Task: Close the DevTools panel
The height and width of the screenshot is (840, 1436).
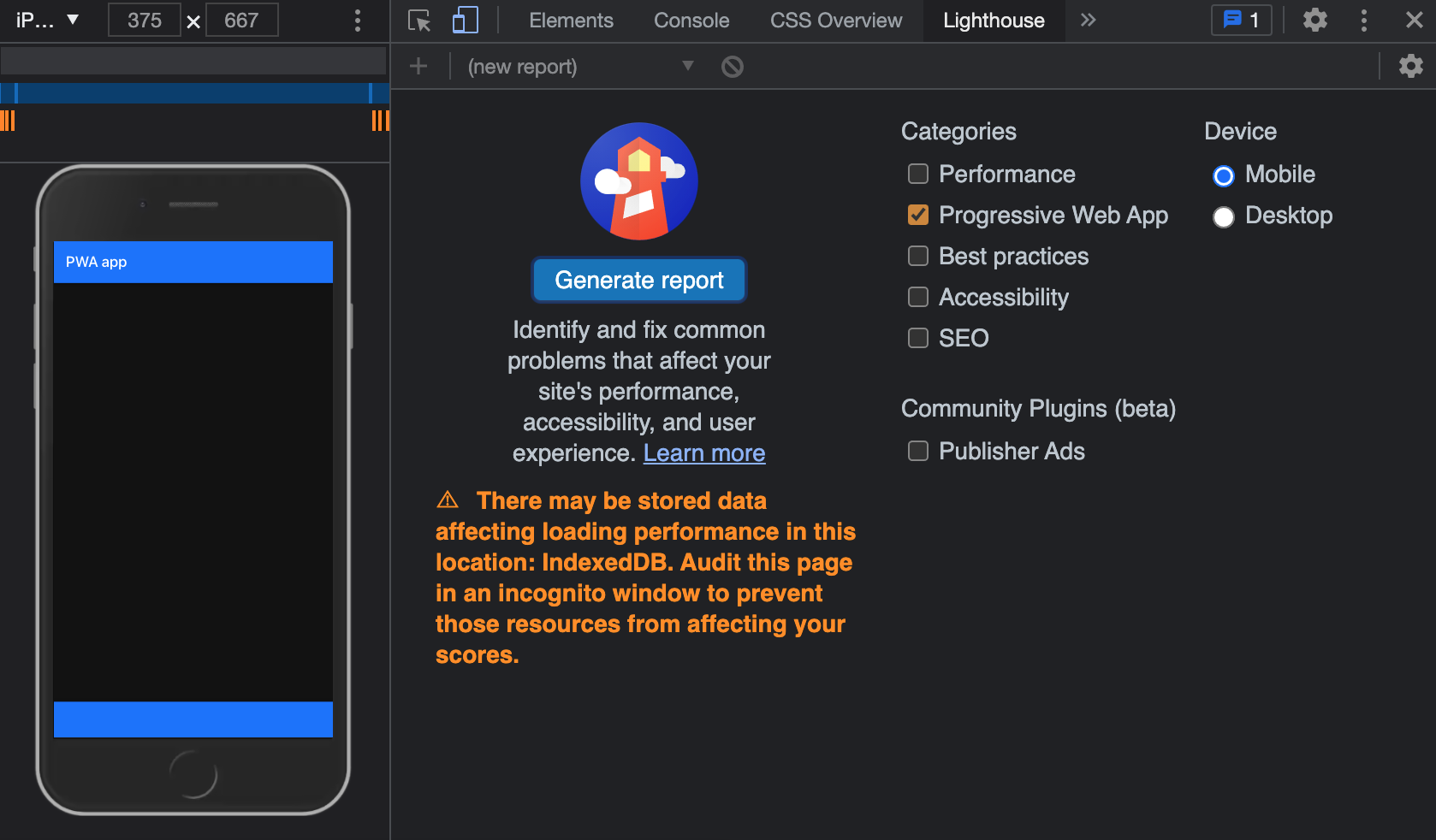Action: coord(1415,20)
